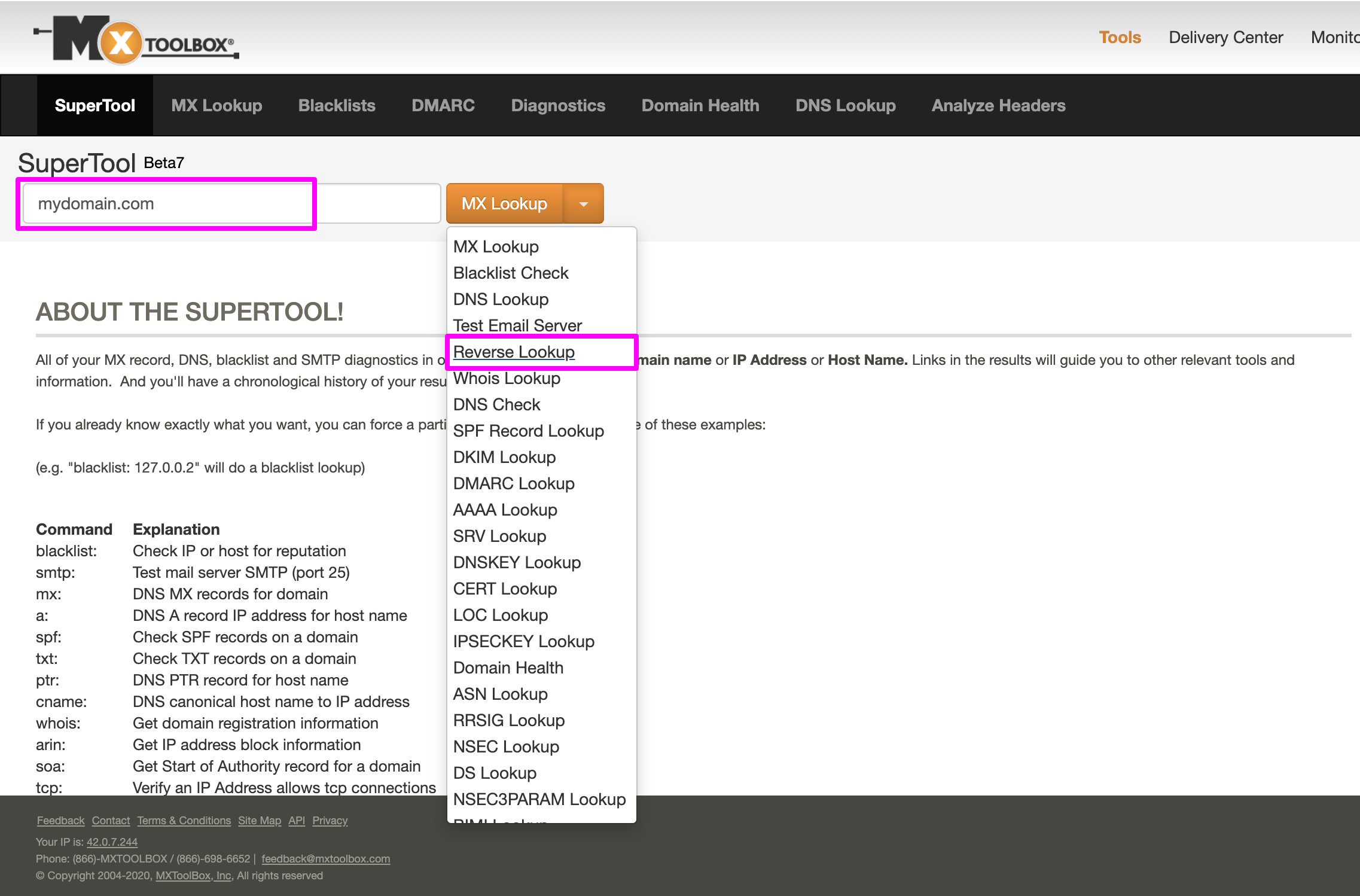Click the MXToolBox logo icon
Viewport: 1360px width, 896px height.
pyautogui.click(x=131, y=36)
